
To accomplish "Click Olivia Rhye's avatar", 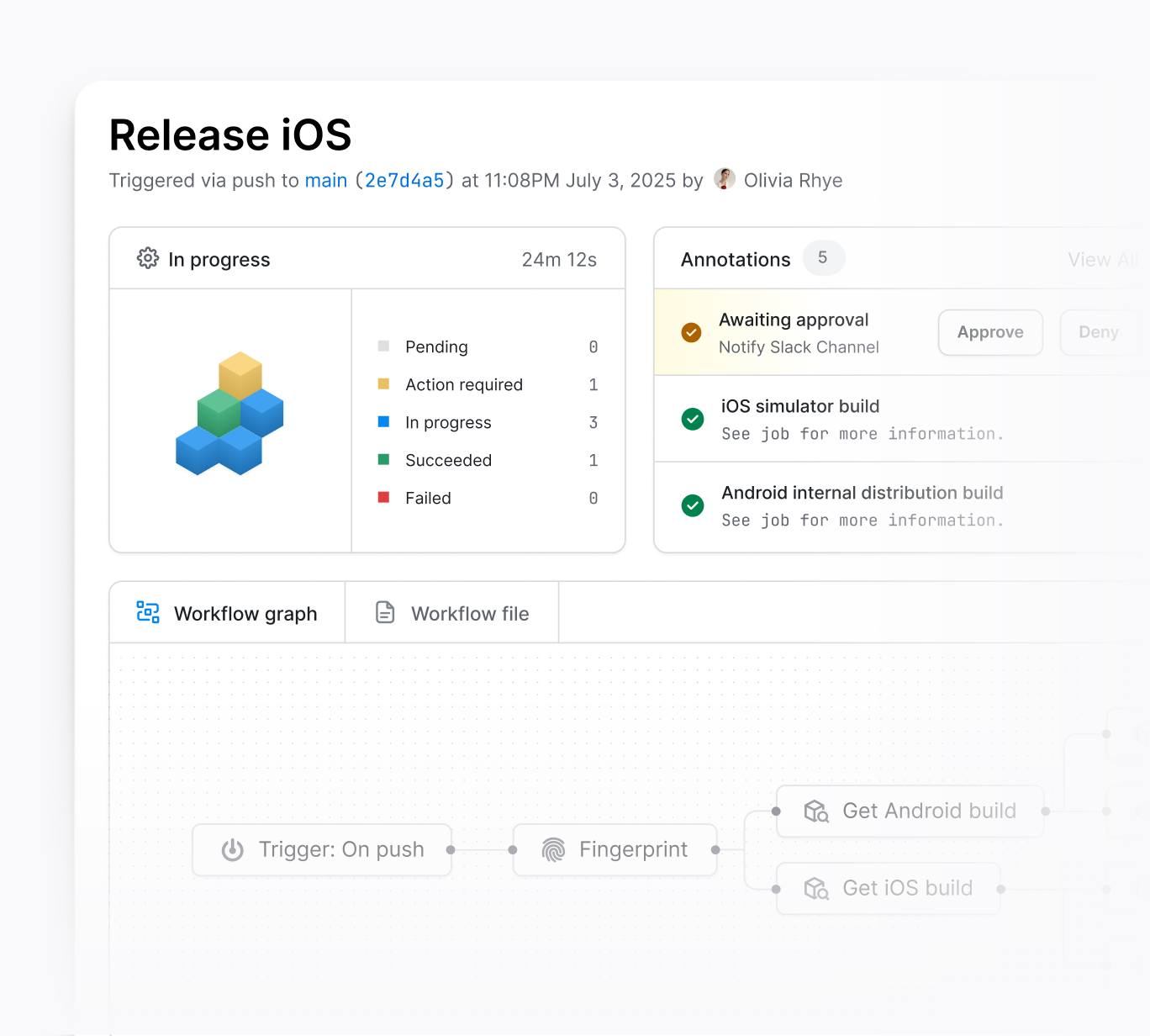I will click(724, 178).
